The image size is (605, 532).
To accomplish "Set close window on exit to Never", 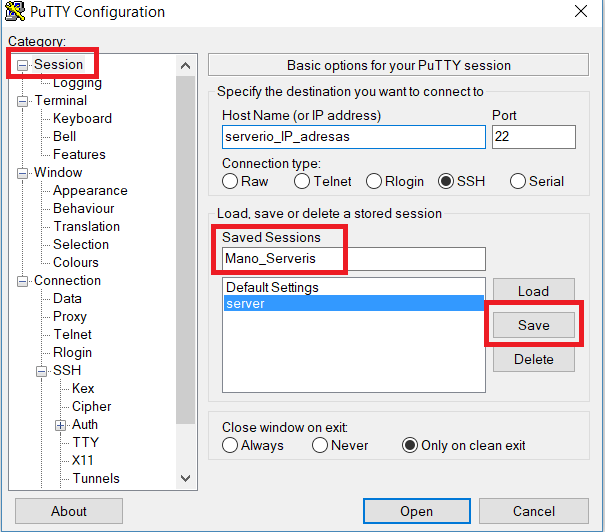I will tap(340, 445).
